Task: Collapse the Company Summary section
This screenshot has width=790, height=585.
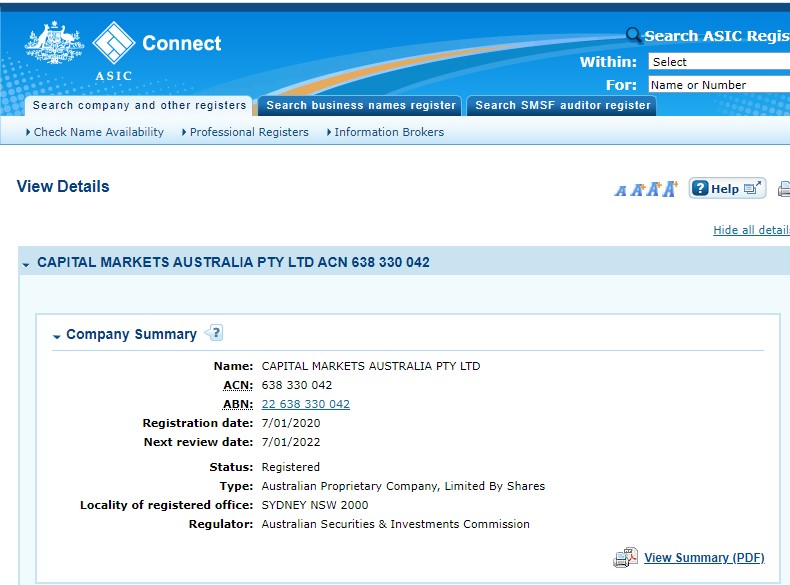Action: coord(56,336)
